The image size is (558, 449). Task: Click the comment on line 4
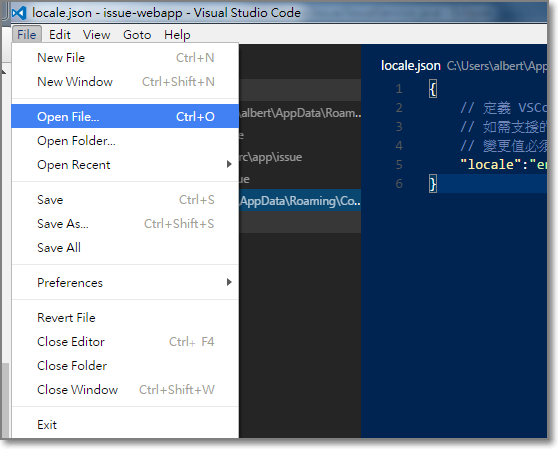click(x=504, y=146)
